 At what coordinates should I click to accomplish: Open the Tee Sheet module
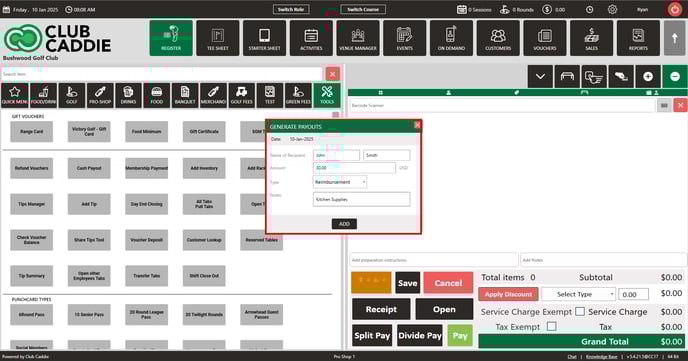(x=218, y=38)
